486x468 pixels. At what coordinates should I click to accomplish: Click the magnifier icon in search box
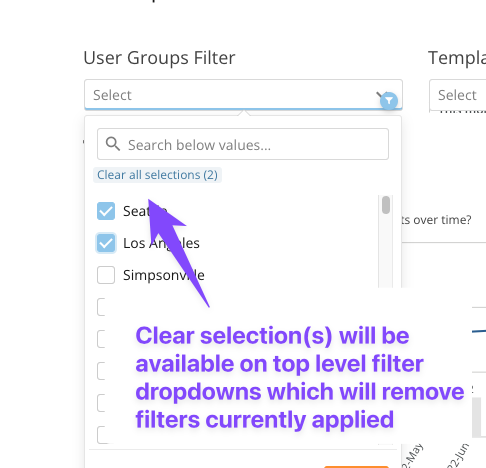[x=113, y=144]
